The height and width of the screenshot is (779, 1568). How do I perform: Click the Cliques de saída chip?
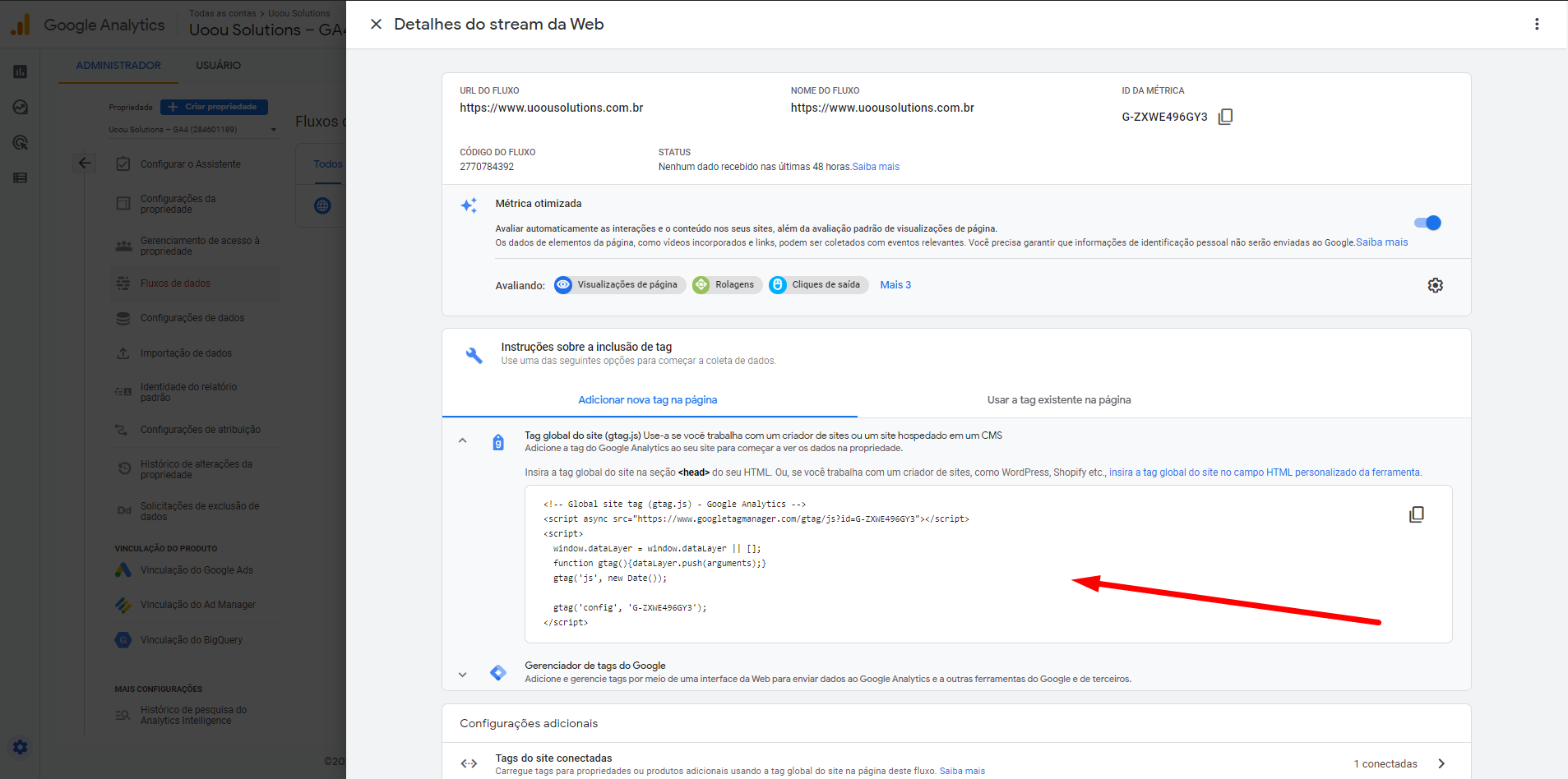point(818,285)
